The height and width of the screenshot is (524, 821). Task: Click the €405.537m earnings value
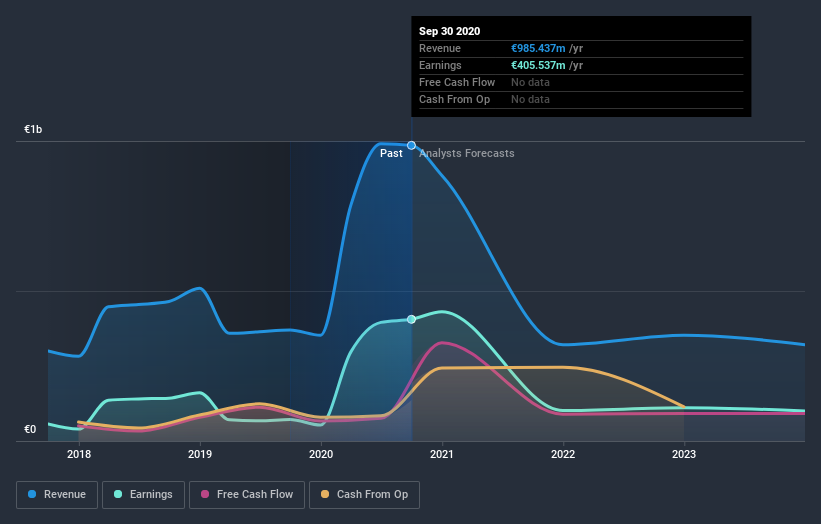(x=538, y=65)
